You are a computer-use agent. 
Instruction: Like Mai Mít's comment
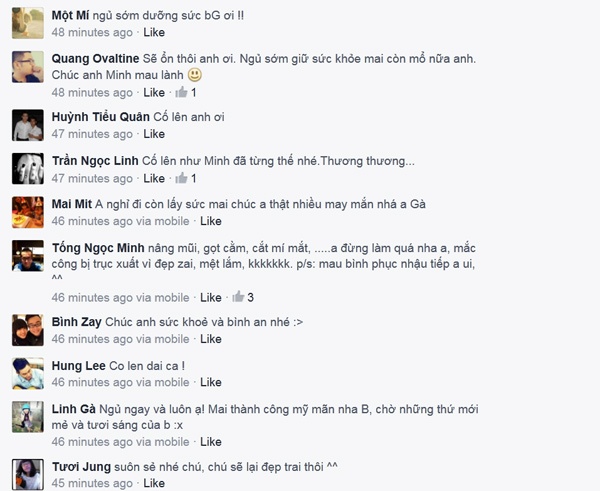210,221
